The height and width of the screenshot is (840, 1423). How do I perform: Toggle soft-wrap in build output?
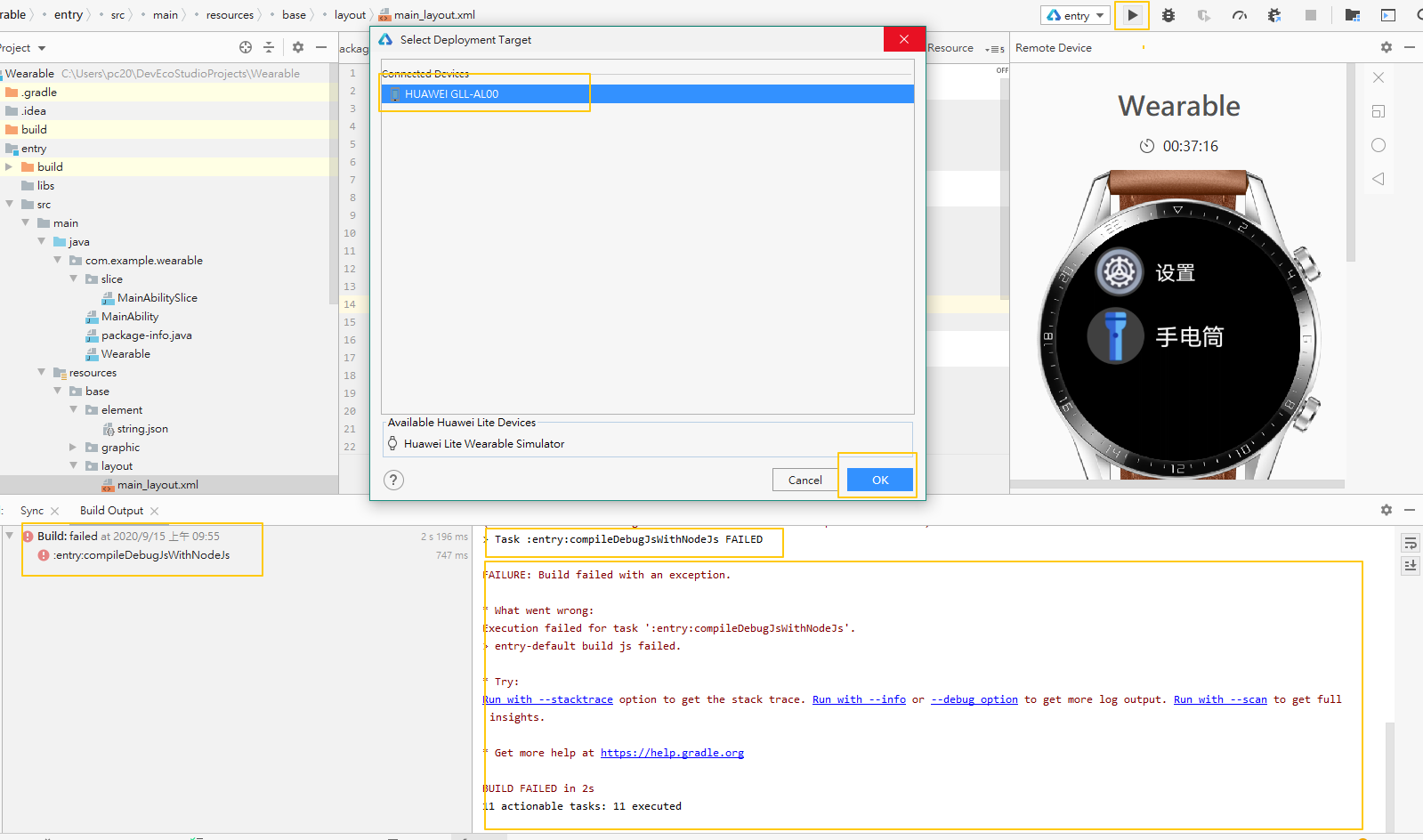1411,543
